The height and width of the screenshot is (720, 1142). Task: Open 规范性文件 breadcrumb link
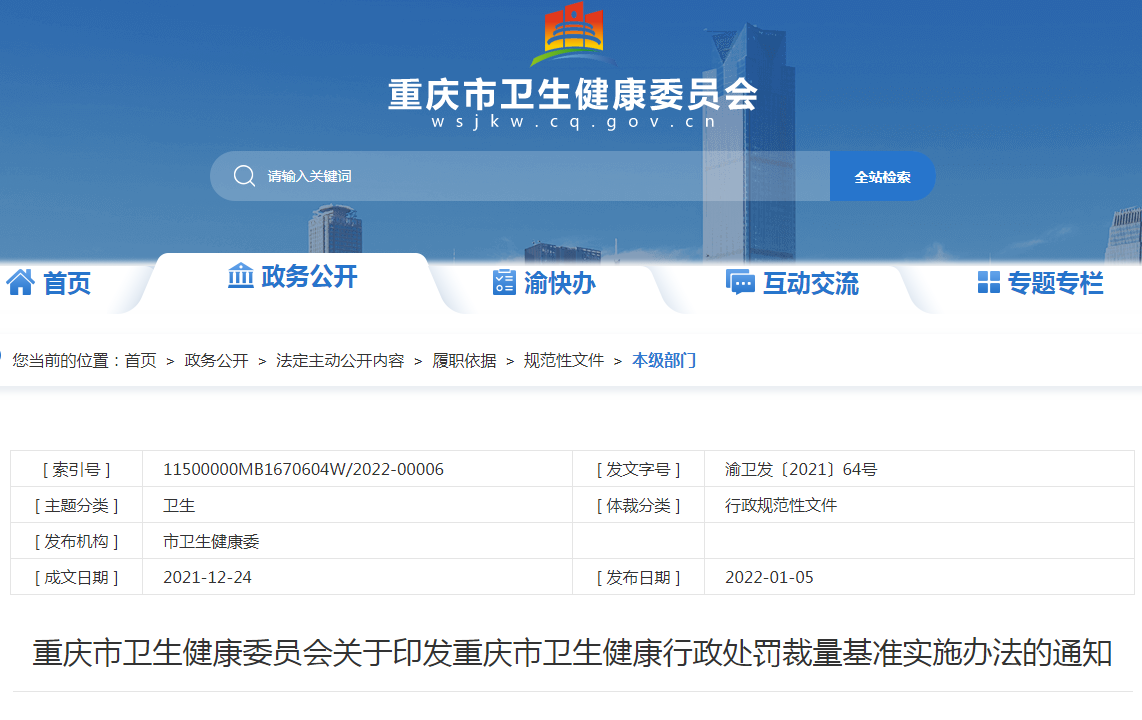(564, 360)
